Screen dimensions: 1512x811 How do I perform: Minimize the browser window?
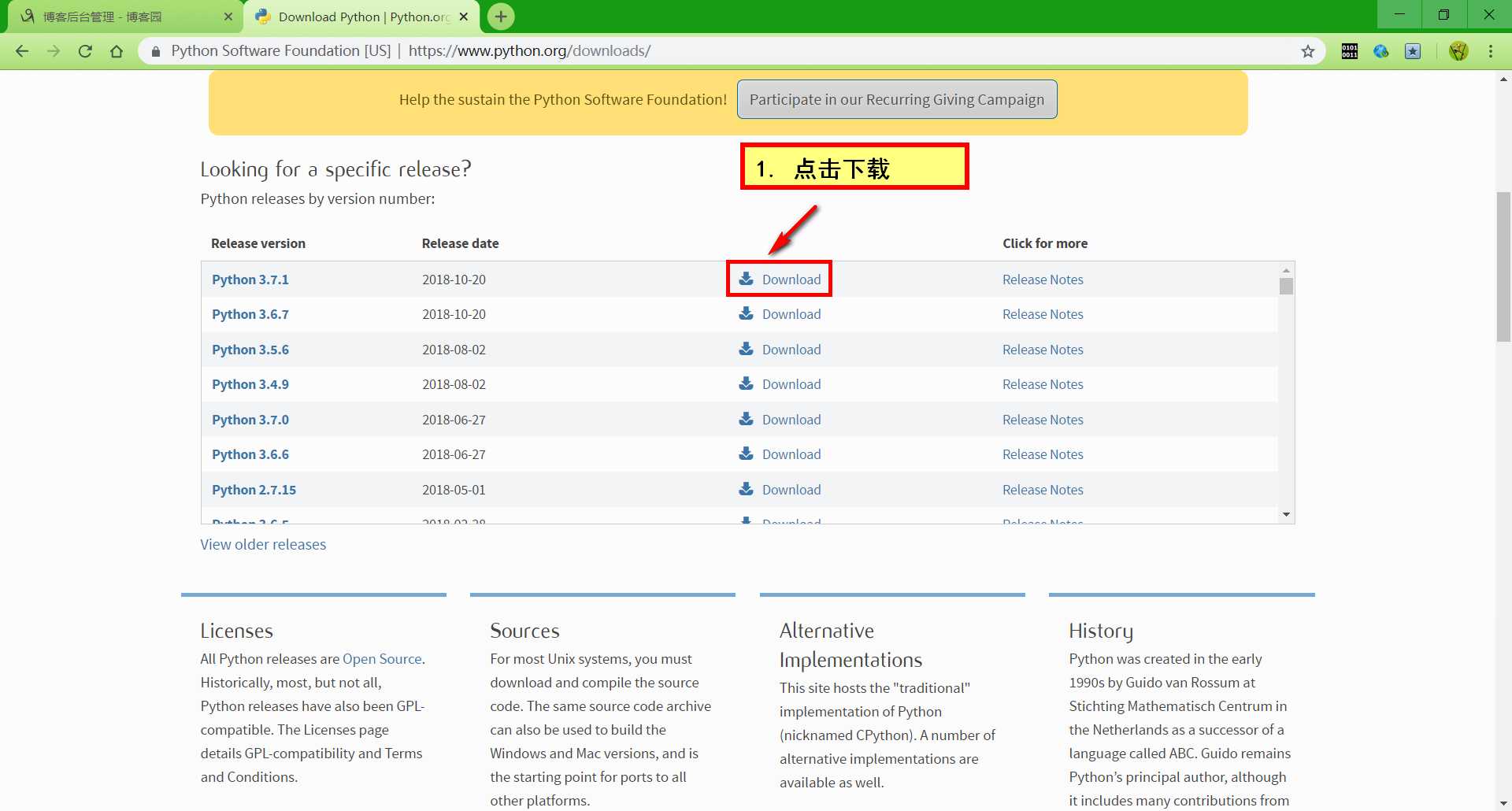tap(1399, 14)
